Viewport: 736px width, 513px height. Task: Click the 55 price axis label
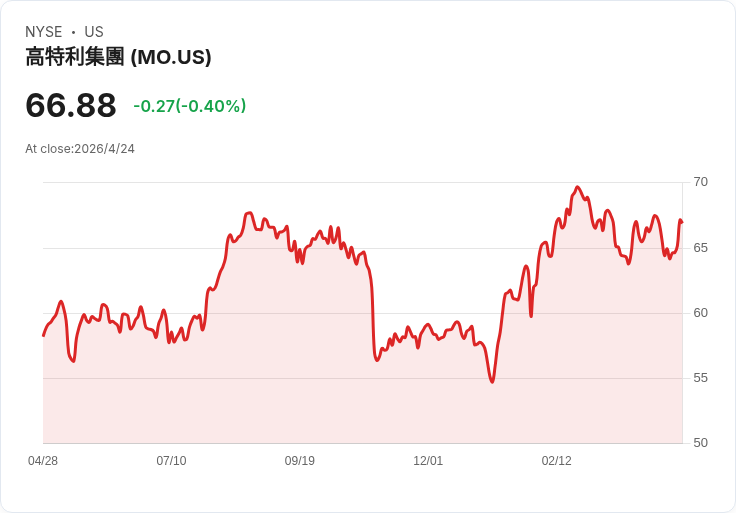point(701,378)
